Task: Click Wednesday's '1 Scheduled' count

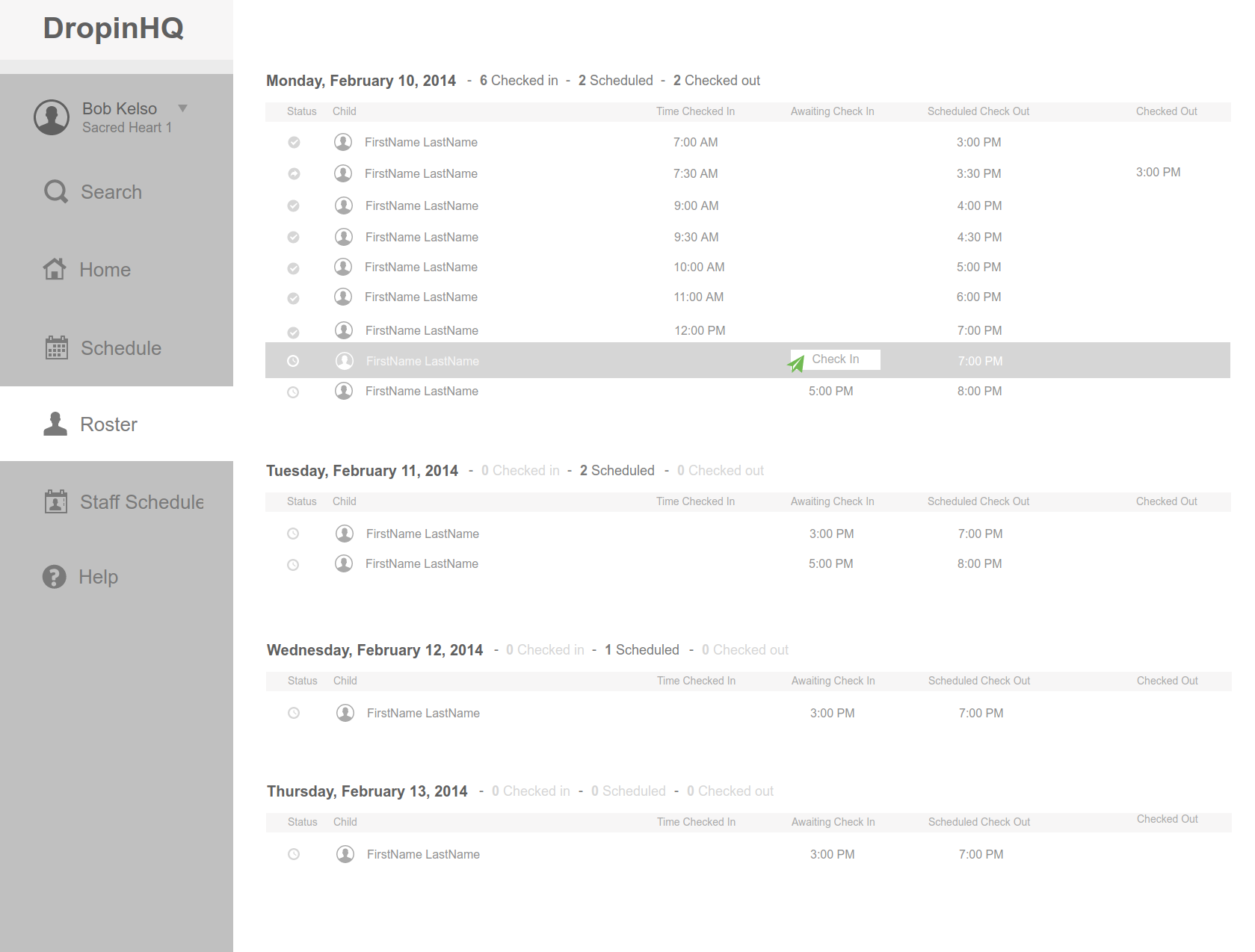Action: coord(642,650)
